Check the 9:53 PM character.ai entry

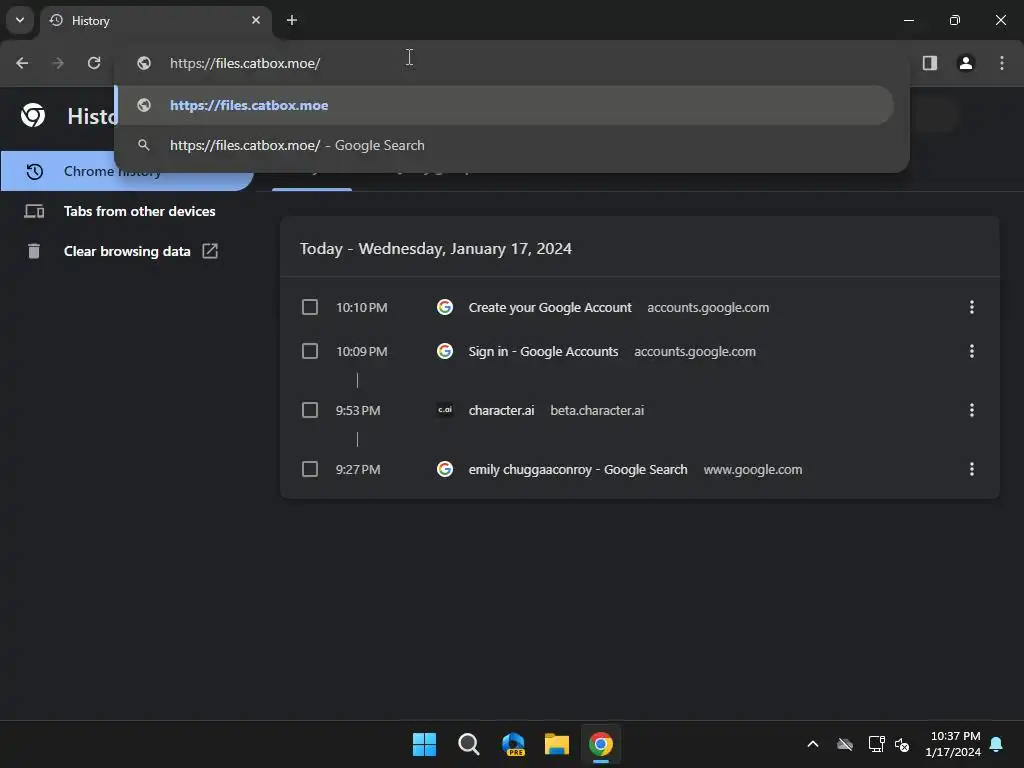310,410
